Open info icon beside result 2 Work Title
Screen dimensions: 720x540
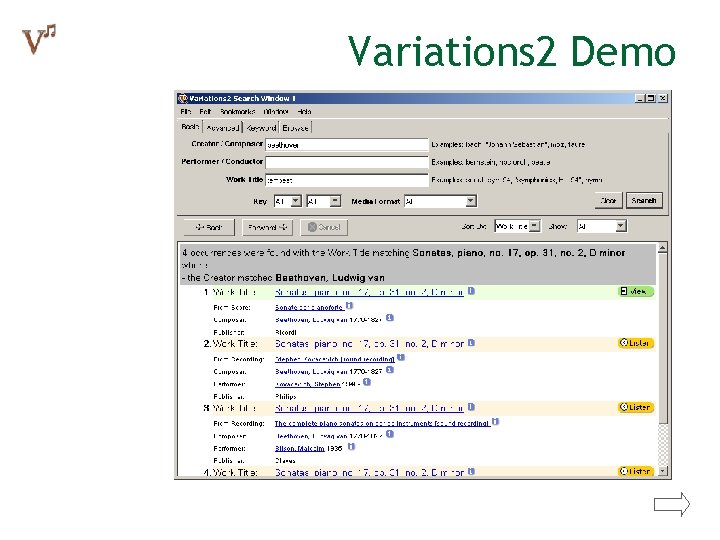point(471,343)
